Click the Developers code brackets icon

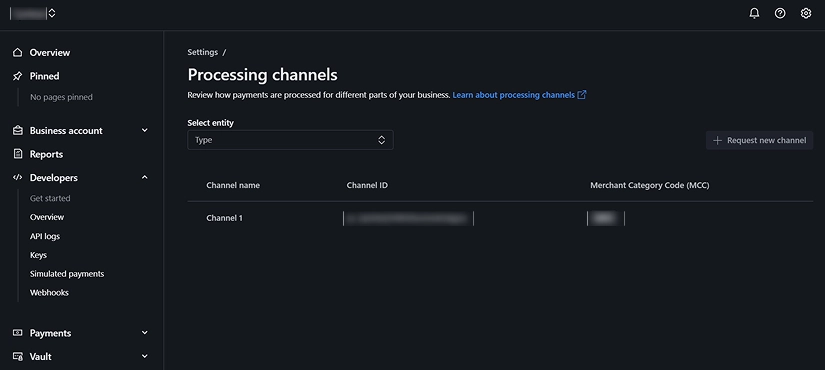[x=17, y=178]
